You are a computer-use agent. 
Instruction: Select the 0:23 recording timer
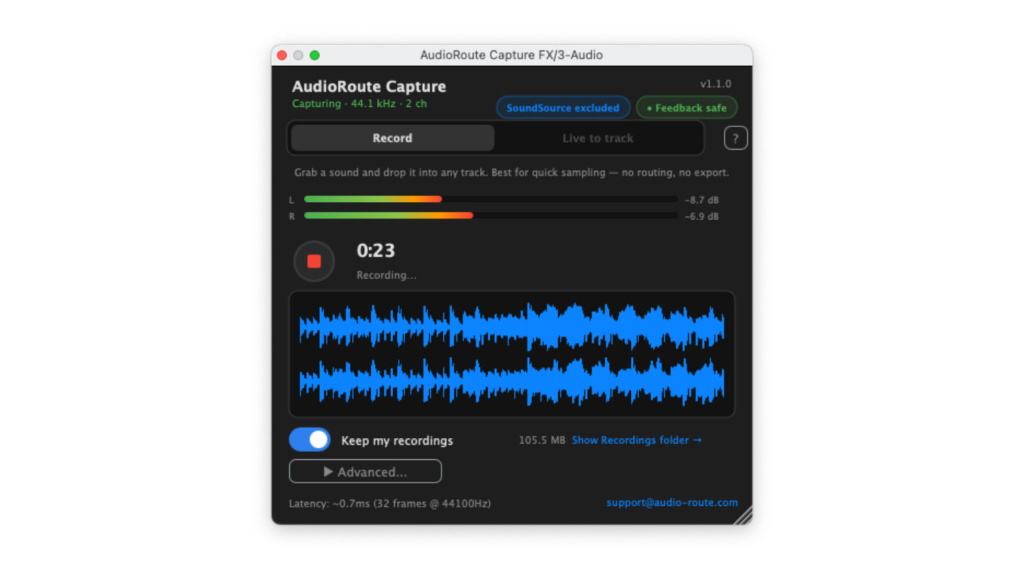point(376,251)
